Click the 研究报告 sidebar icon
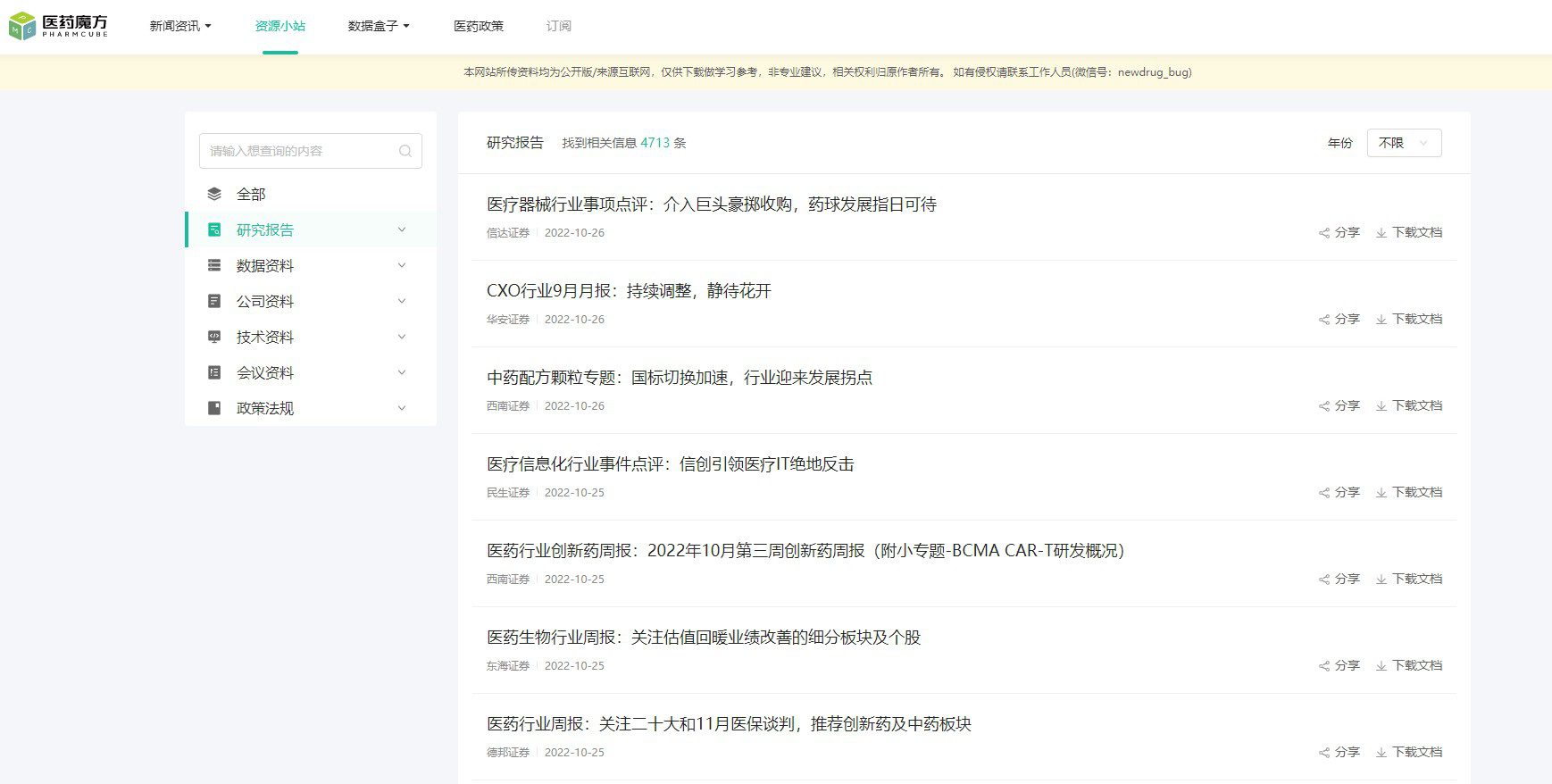 click(214, 229)
